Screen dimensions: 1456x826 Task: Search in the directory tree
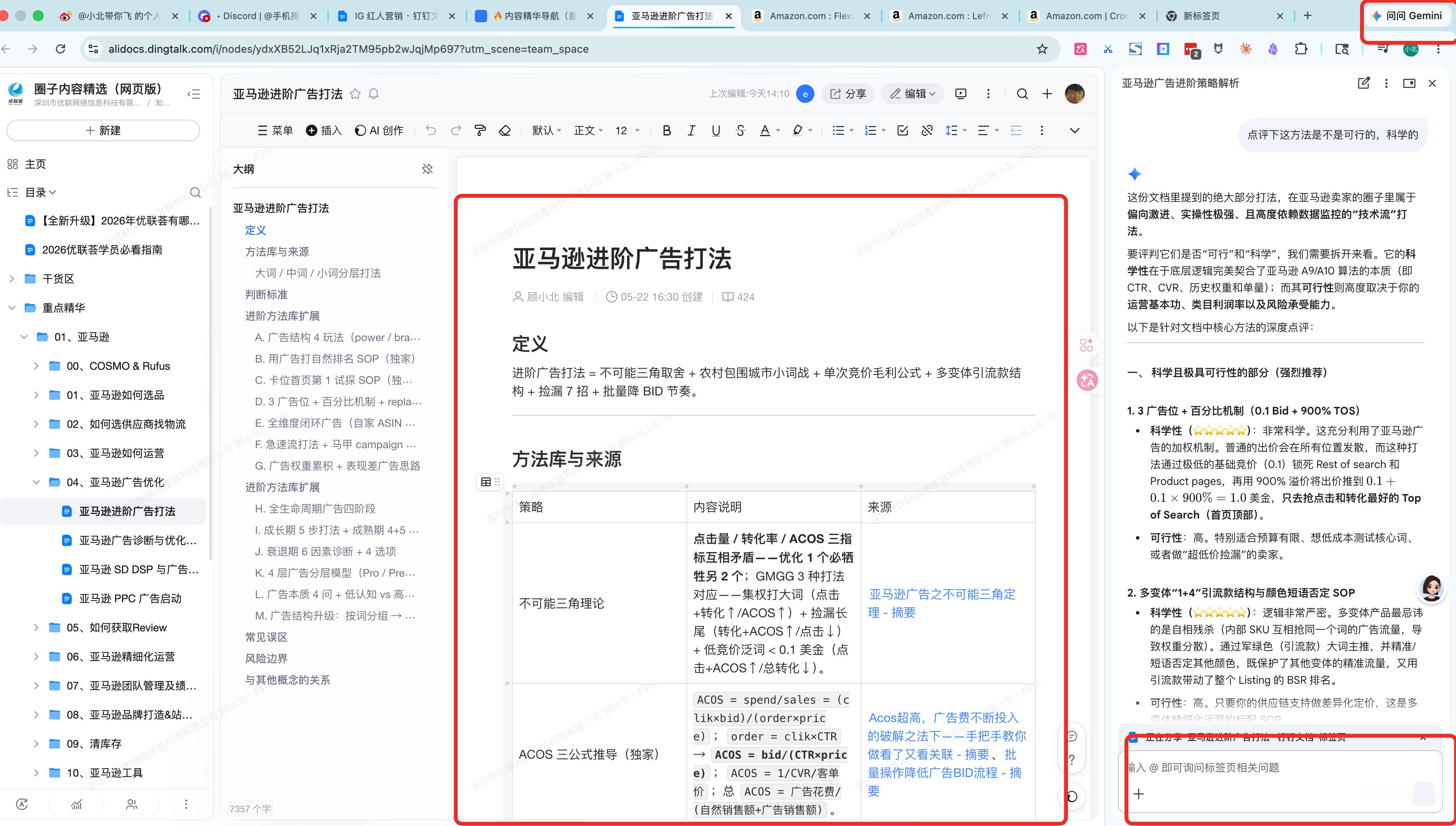coord(195,192)
